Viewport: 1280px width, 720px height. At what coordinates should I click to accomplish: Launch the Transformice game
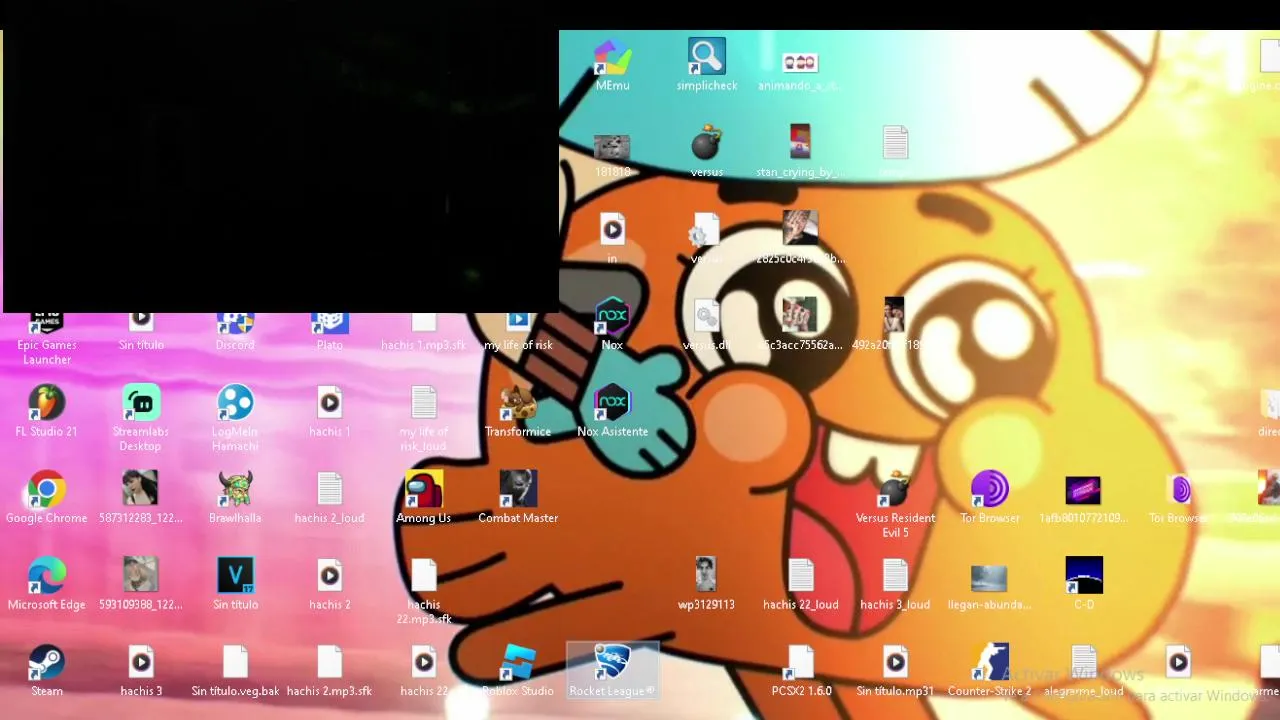(x=518, y=411)
